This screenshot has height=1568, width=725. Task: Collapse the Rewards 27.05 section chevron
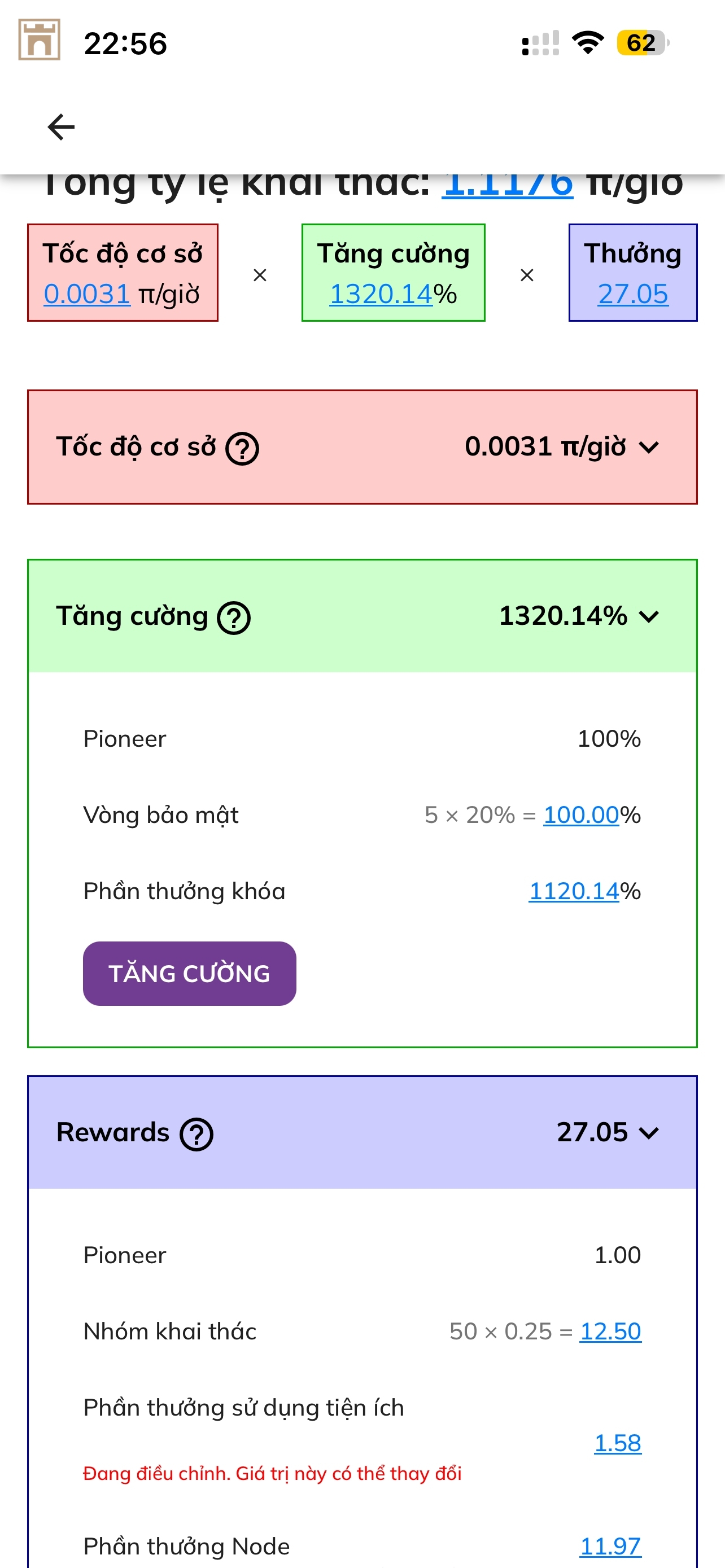(649, 1133)
